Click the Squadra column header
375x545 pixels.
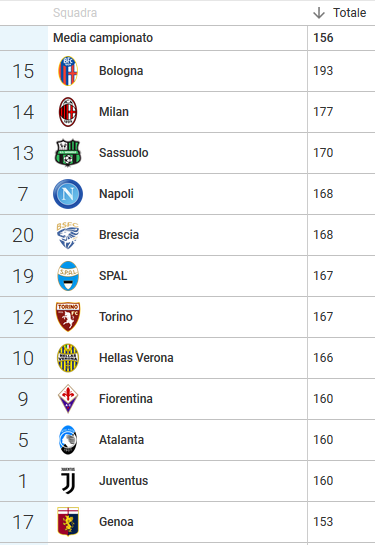point(75,13)
